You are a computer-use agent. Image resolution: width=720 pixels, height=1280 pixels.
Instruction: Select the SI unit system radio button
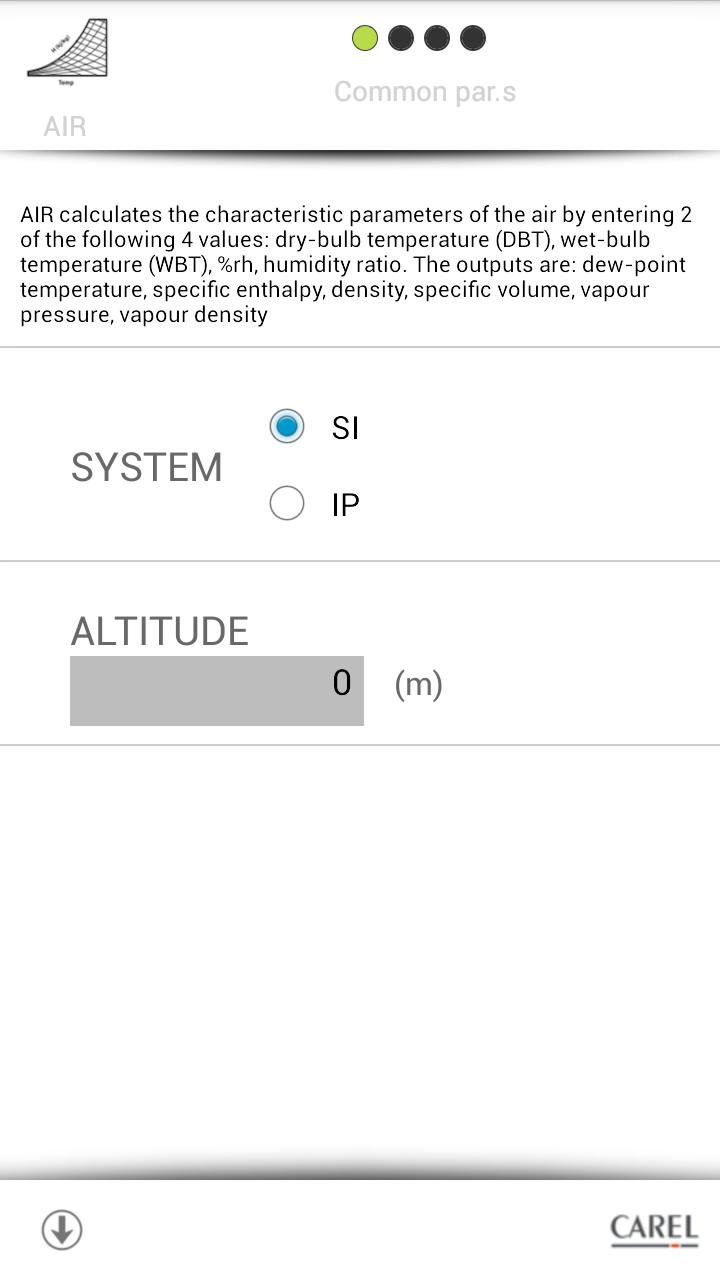coord(287,427)
